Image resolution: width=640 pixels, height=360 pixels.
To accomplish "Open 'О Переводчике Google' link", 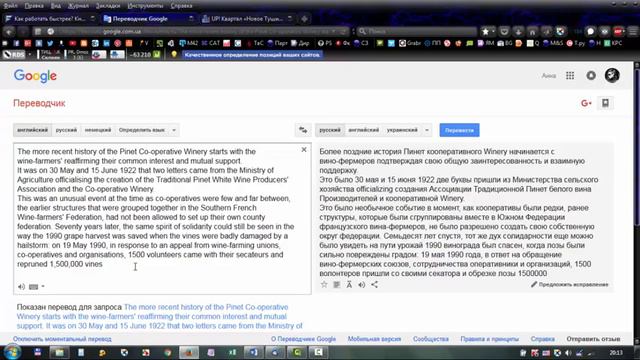I will point(303,339).
